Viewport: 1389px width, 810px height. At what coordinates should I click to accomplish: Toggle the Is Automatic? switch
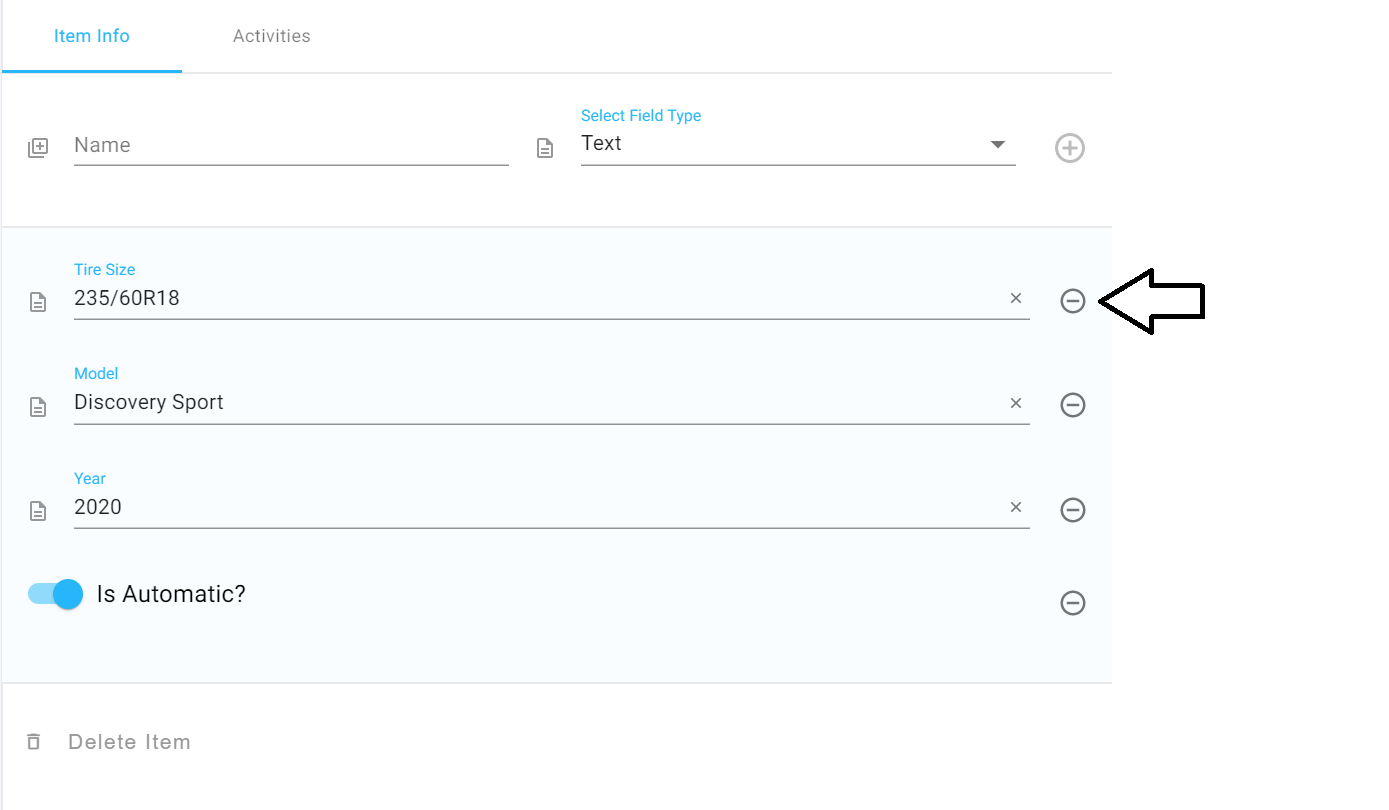[55, 594]
